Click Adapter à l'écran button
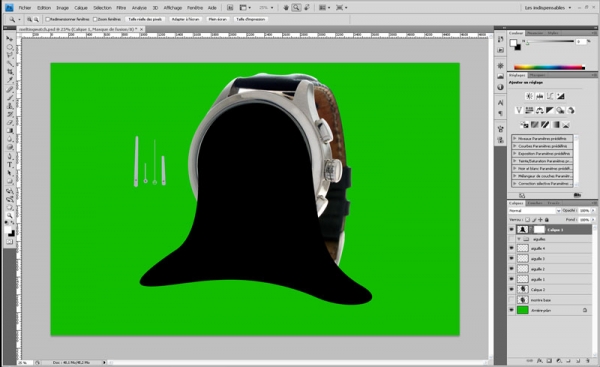Screen dimensions: 600x367 (186, 19)
